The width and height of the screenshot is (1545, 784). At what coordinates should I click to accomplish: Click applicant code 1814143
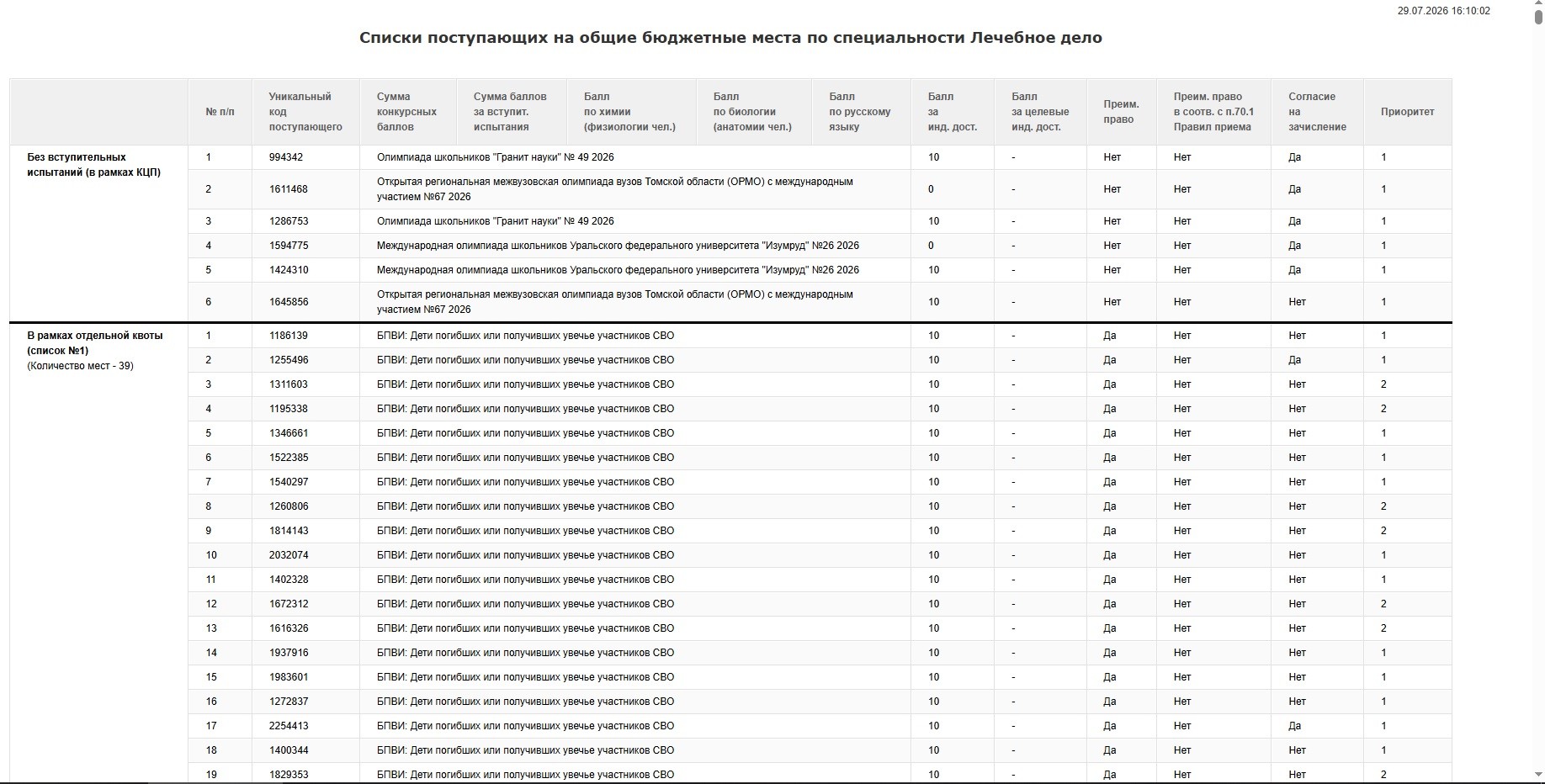289,531
